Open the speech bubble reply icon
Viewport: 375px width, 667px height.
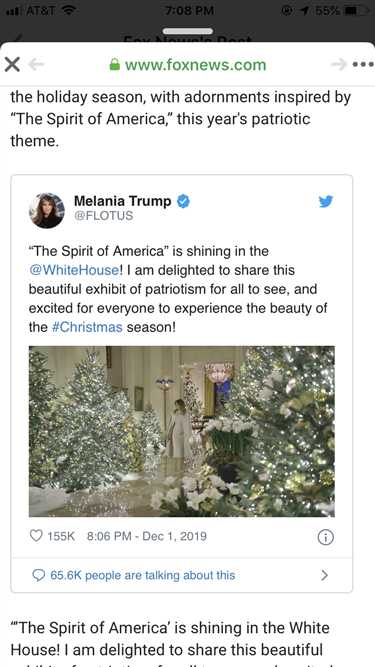[39, 576]
